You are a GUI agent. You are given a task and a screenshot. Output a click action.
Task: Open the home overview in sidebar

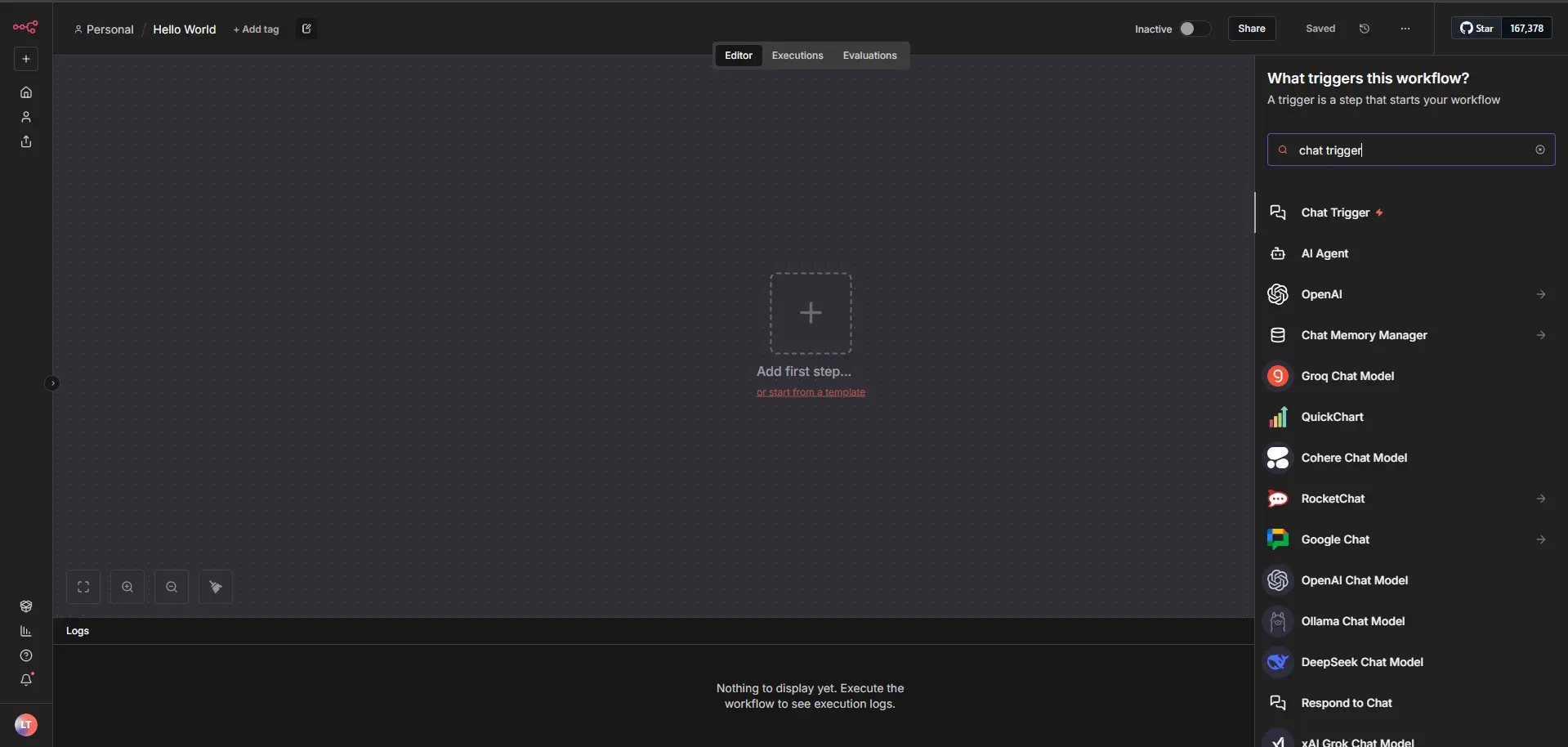(26, 92)
